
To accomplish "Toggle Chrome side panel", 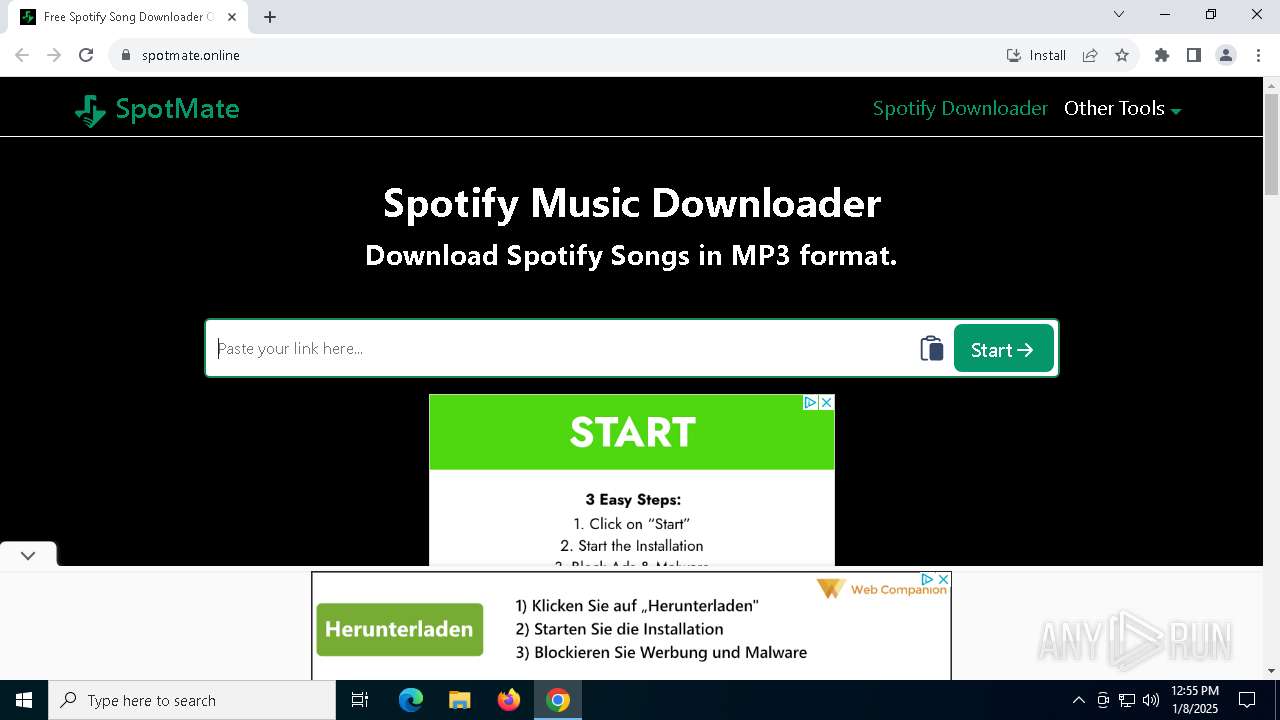I will click(x=1194, y=55).
